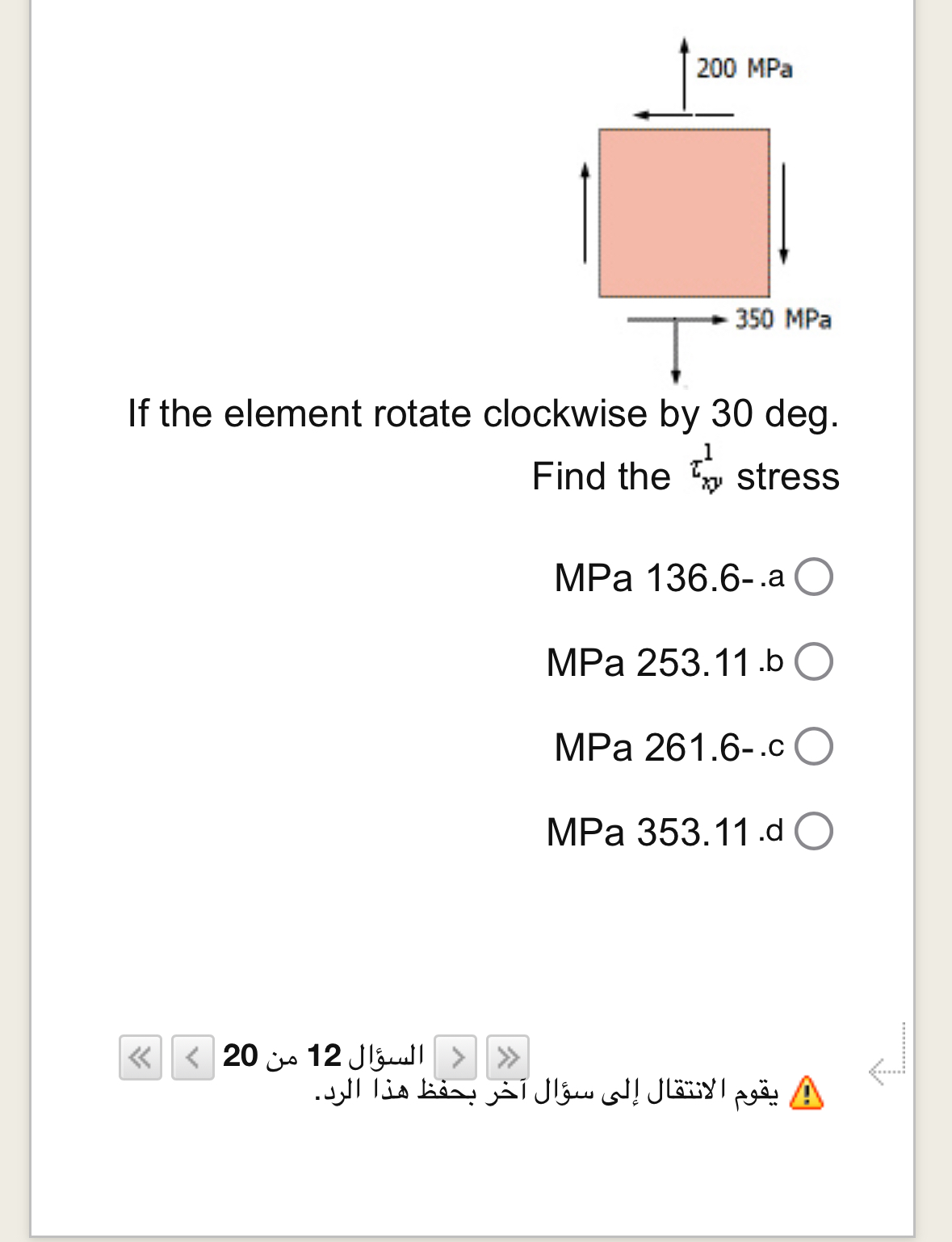Select answer option d, 353.11 MPa
Viewport: 952px width, 1242px height.
pos(816,832)
